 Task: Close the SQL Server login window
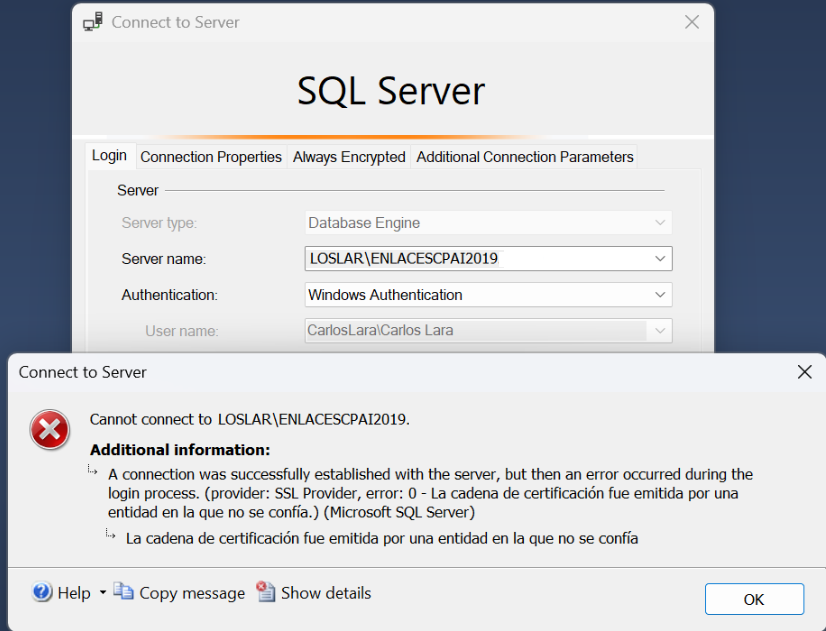(692, 22)
